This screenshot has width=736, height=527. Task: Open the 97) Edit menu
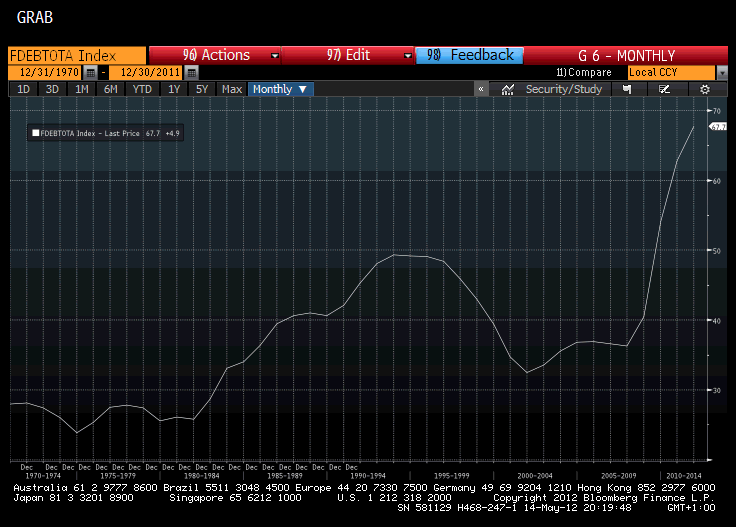(x=347, y=55)
